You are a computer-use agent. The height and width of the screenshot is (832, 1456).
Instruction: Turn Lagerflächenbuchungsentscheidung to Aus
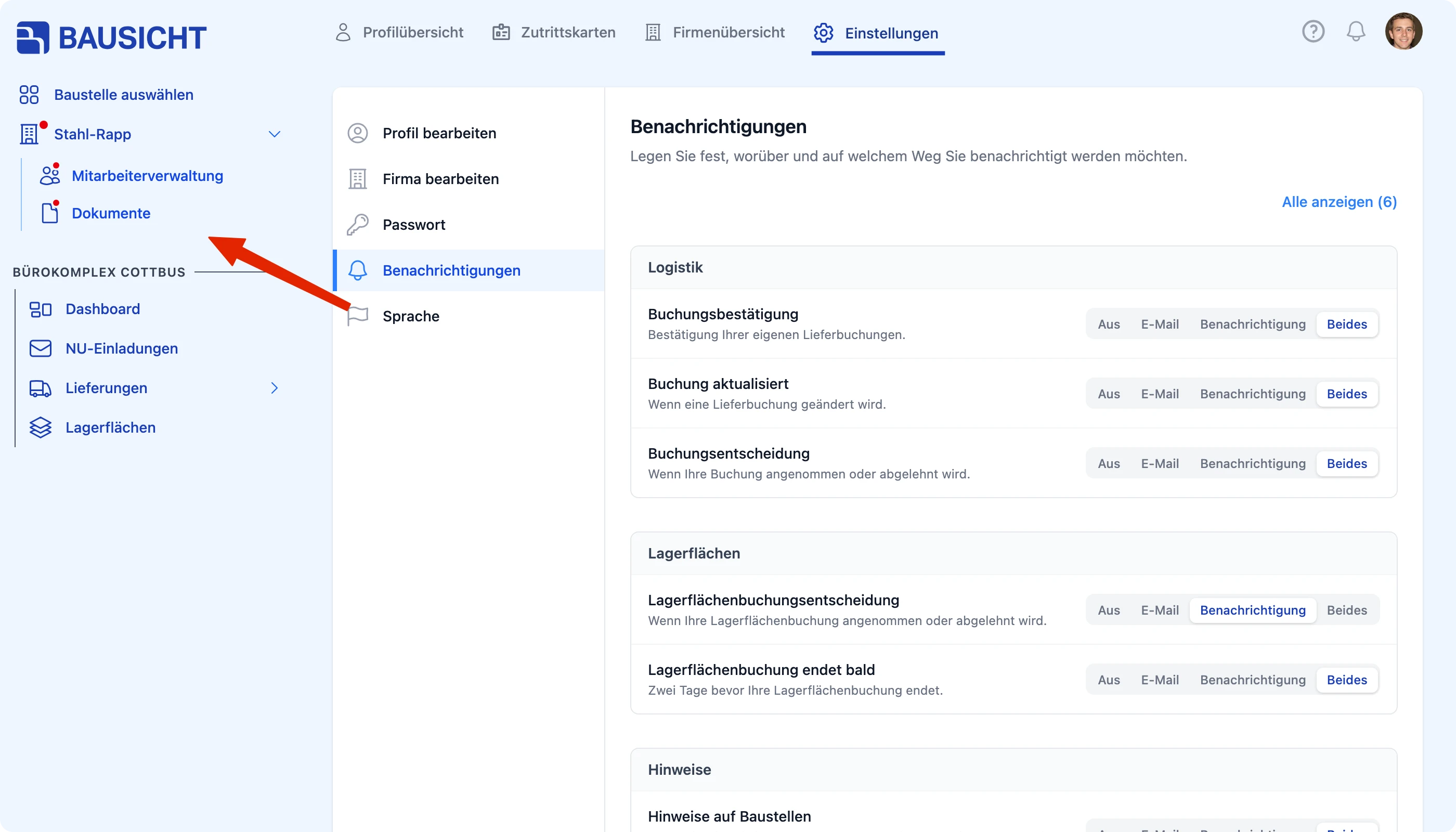coord(1109,610)
